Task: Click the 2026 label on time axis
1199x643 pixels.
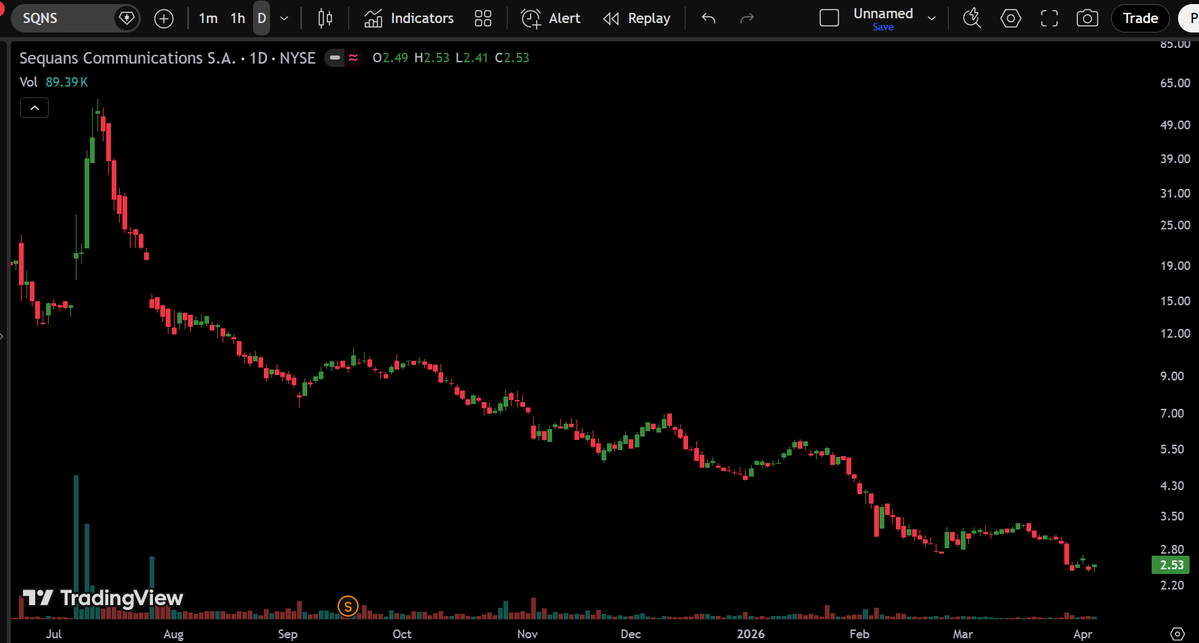Action: pos(750,634)
